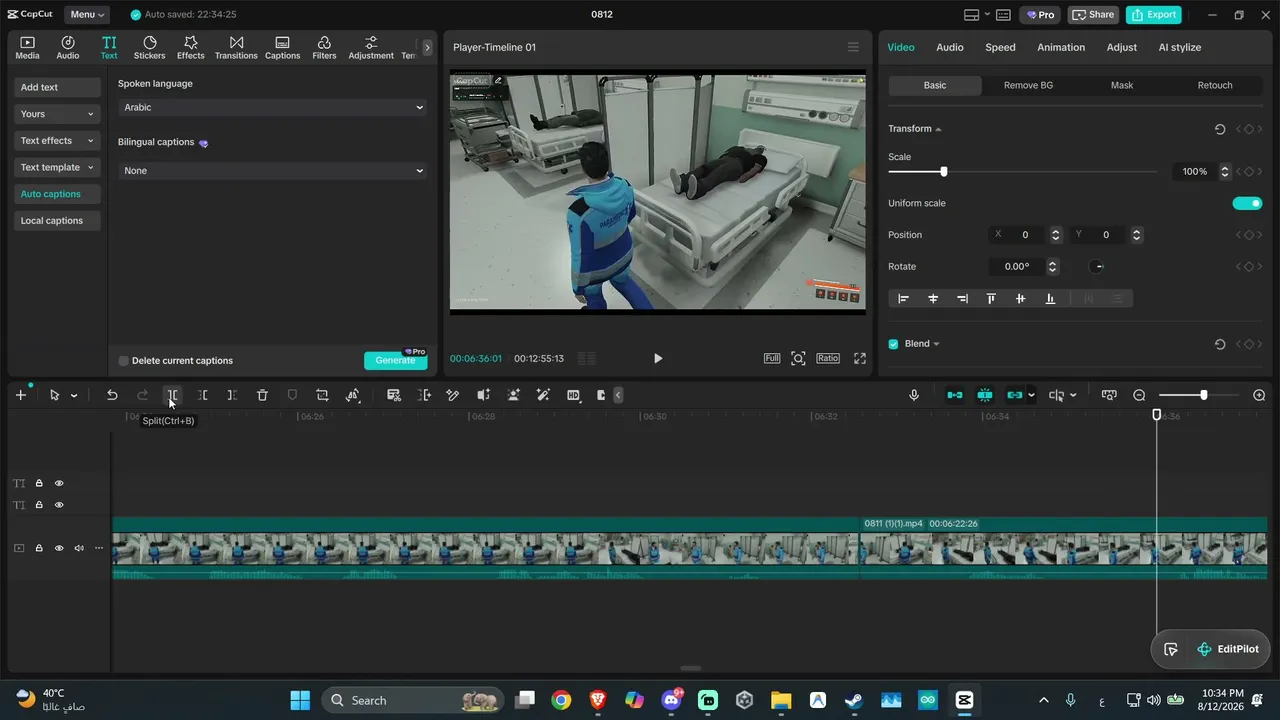This screenshot has height=720, width=1280.
Task: Click the timeline zoom slider handle
Action: coord(1203,395)
